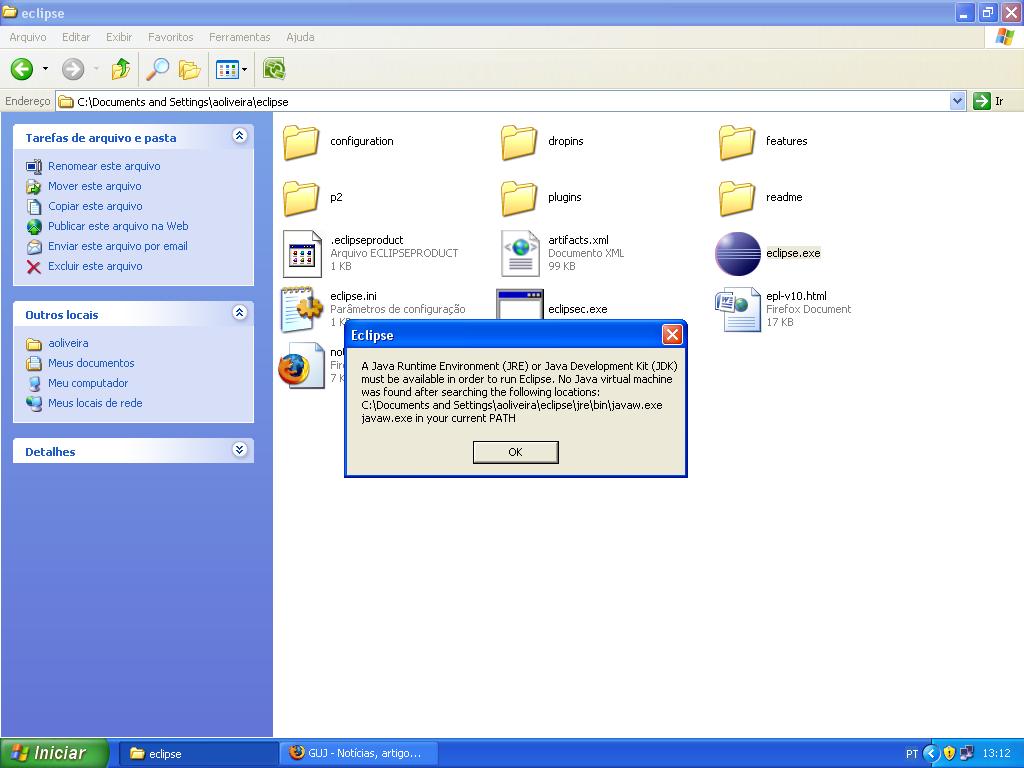This screenshot has width=1024, height=768.
Task: Select the .eclipseproduct file icon
Action: click(302, 254)
